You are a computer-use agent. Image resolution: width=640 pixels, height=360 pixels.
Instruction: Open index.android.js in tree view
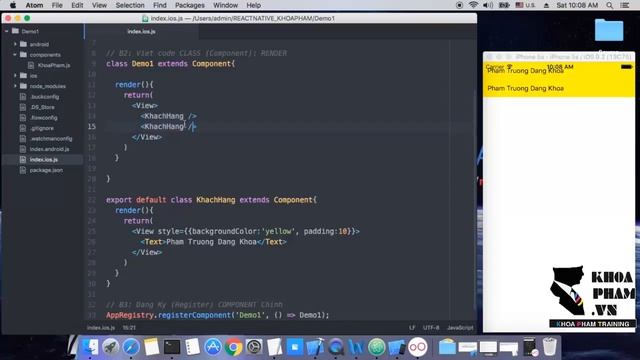pos(49,149)
